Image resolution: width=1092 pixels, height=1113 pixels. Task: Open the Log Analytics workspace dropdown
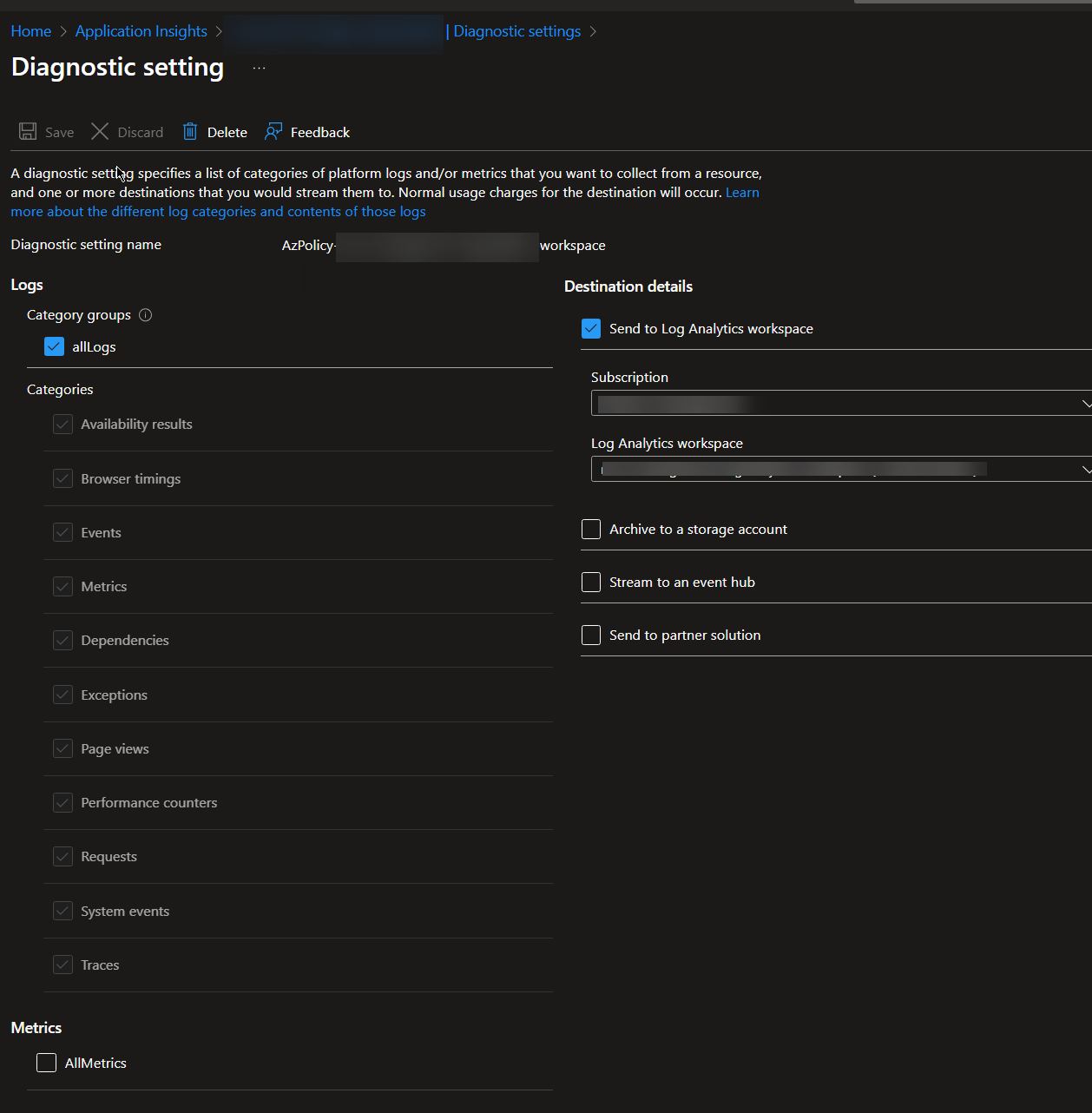pyautogui.click(x=841, y=469)
